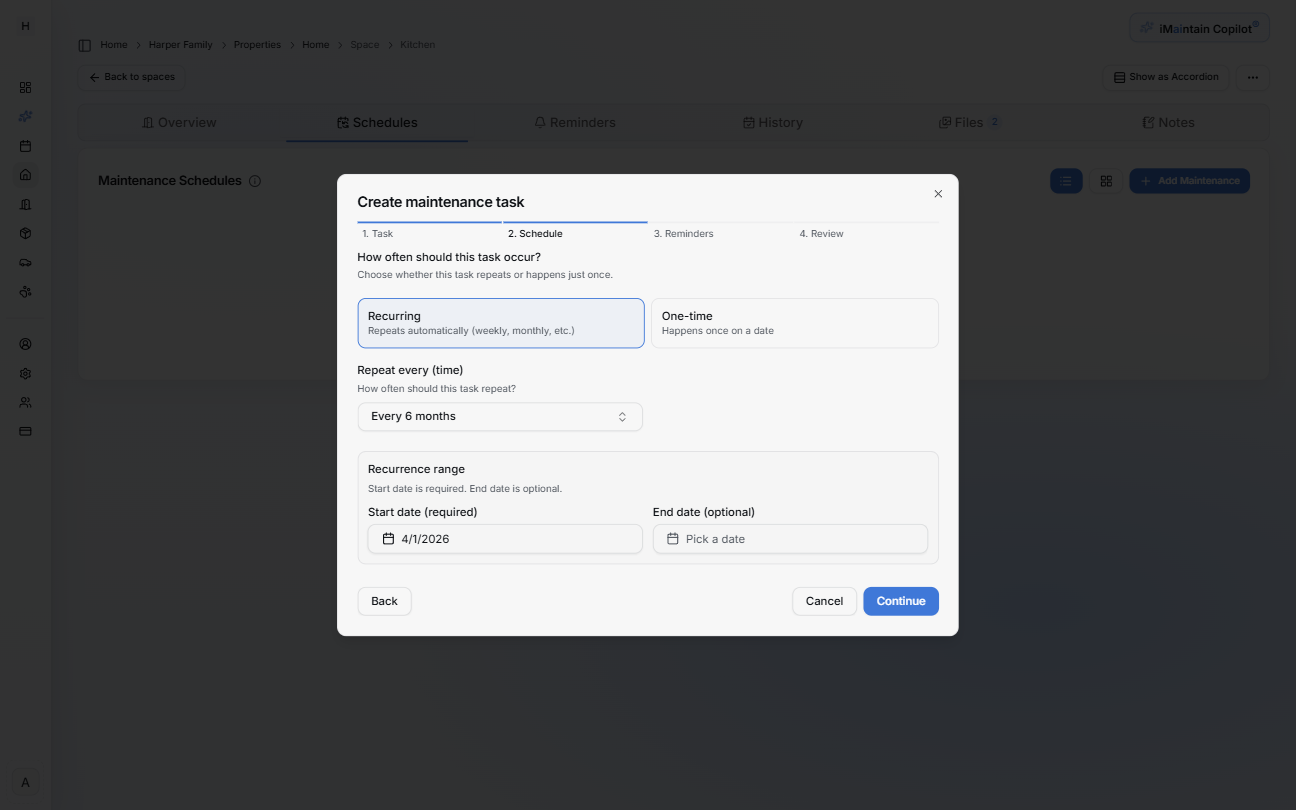Image resolution: width=1296 pixels, height=810 pixels.
Task: Switch to the Reminders tab
Action: tap(577, 122)
